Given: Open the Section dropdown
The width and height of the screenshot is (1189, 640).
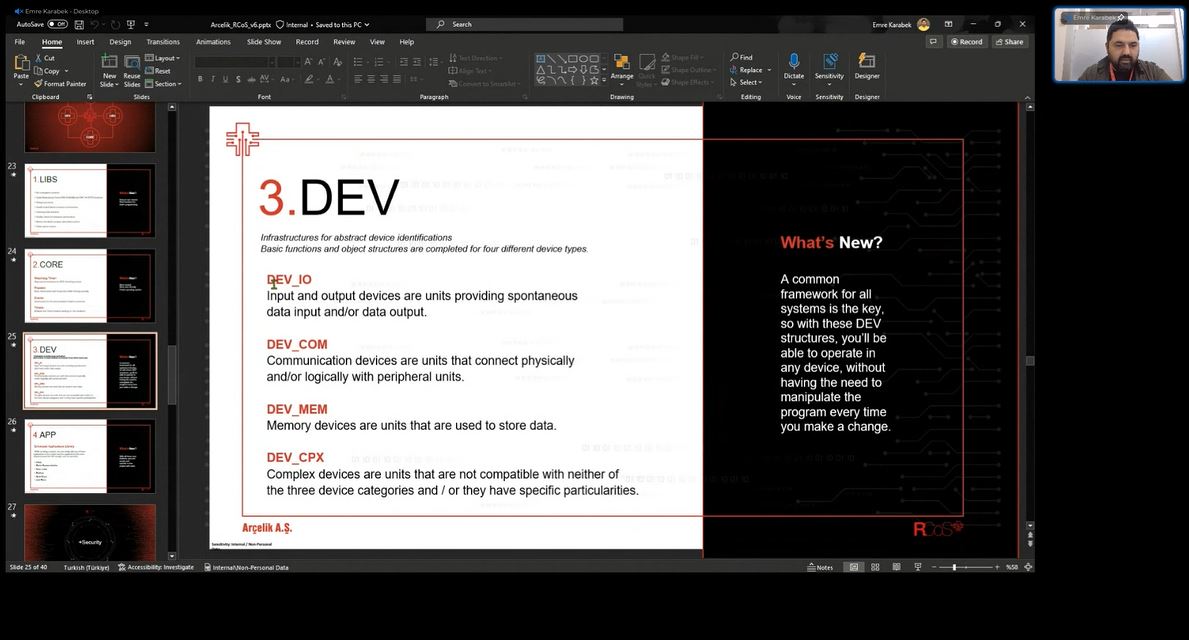Looking at the screenshot, I should [163, 83].
